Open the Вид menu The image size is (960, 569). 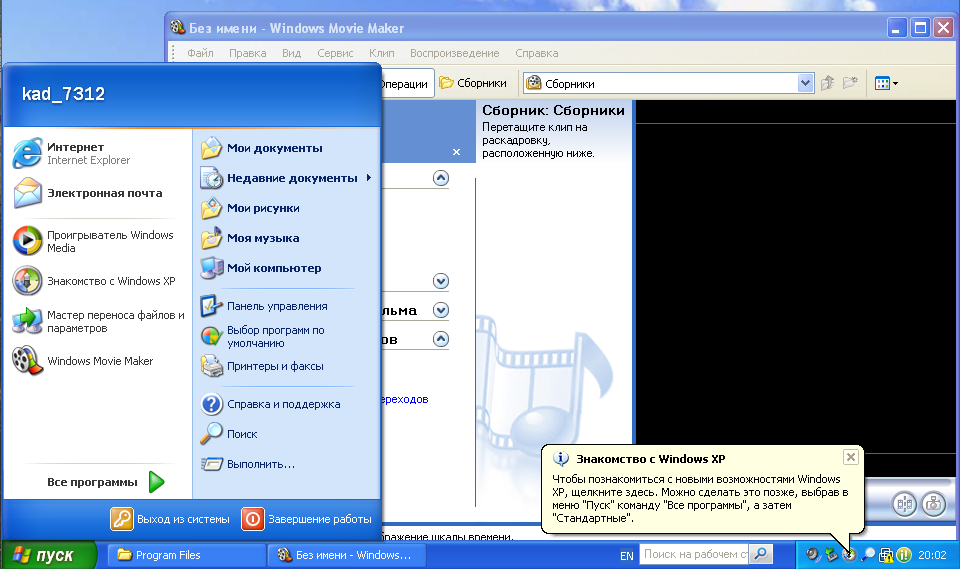[x=291, y=53]
